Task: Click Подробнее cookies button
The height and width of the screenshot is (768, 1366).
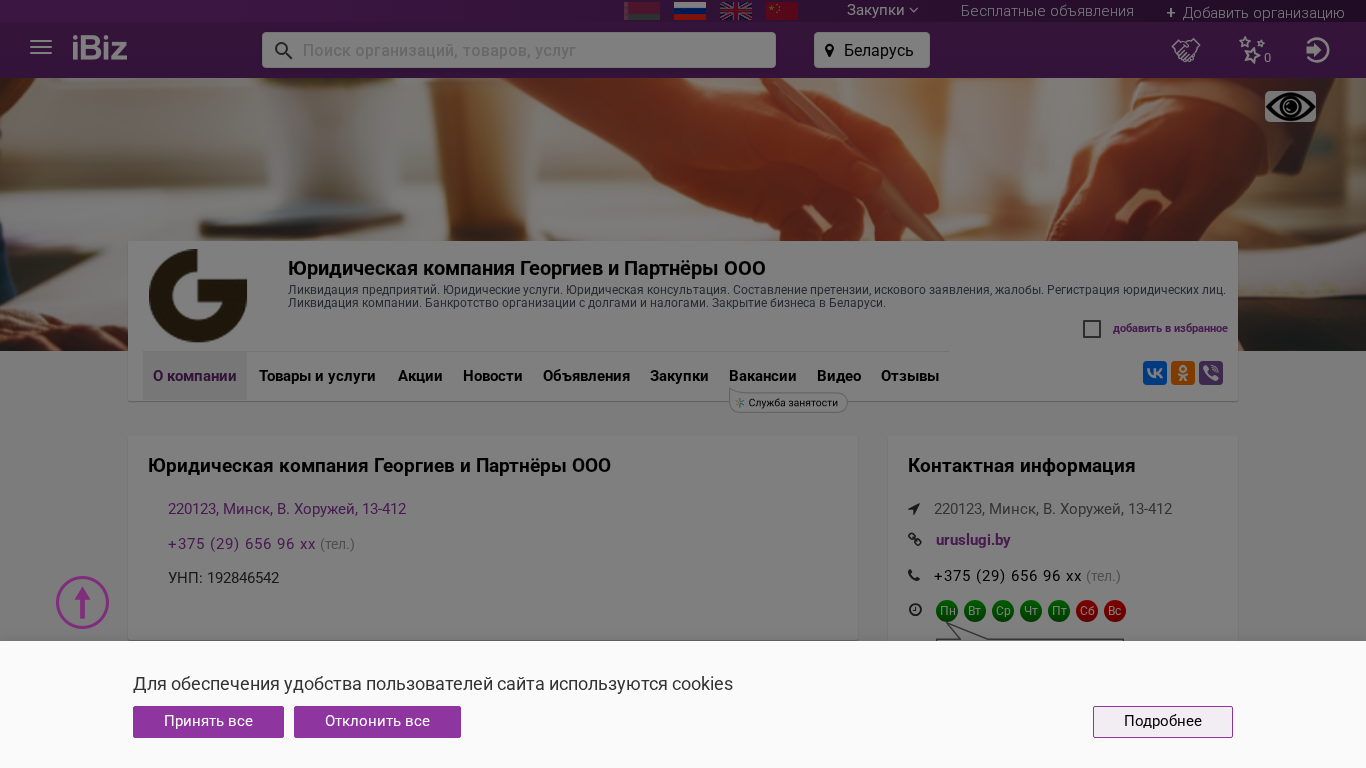Action: coord(1163,722)
